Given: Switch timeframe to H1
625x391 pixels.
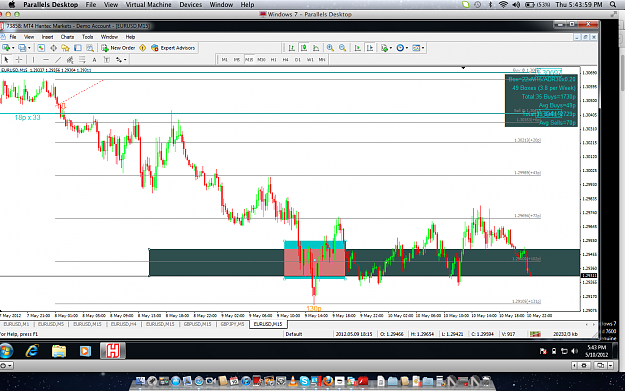Looking at the screenshot, I should [273, 60].
